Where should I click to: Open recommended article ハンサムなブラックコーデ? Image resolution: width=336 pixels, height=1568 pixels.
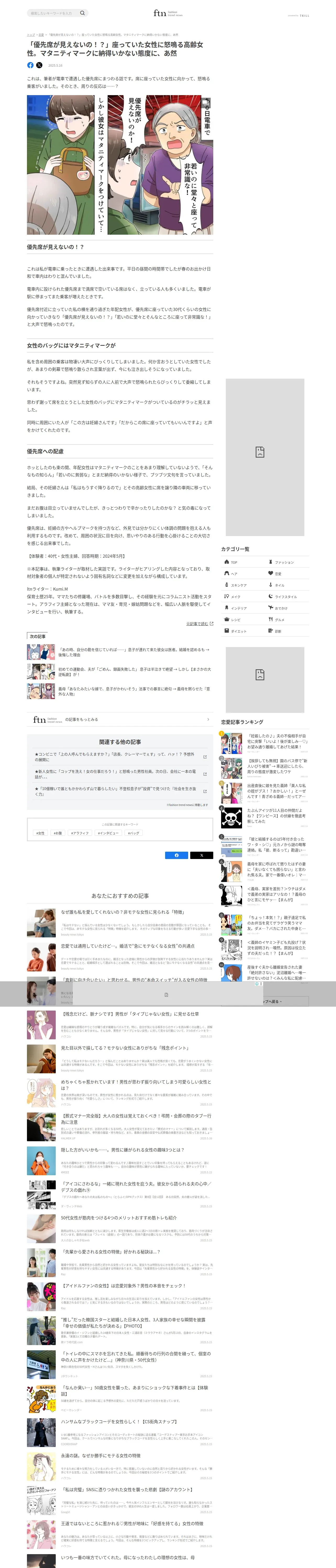(x=120, y=1433)
